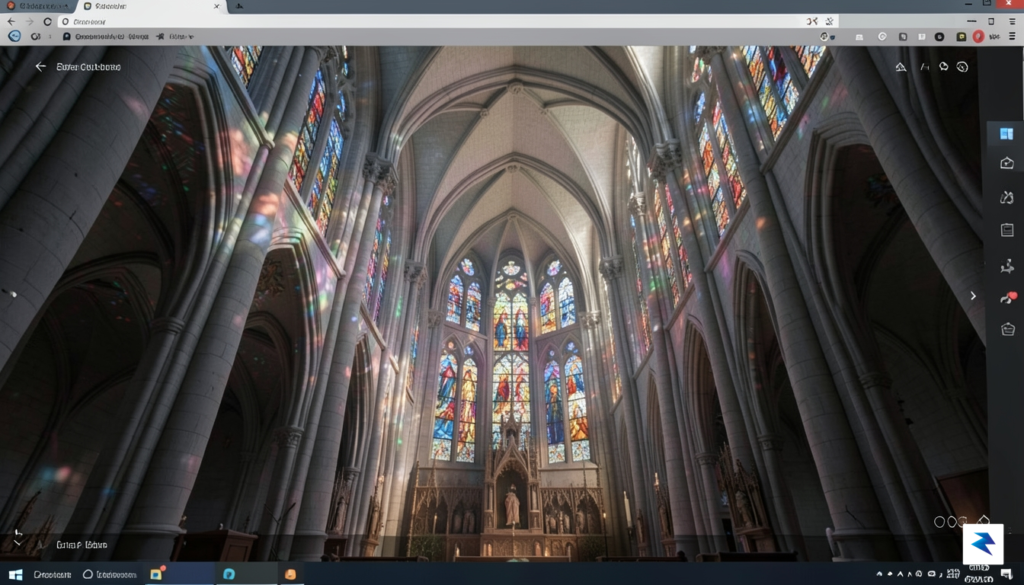1024x585 pixels.
Task: Open the sidebar icon with red notification dot
Action: click(1008, 298)
